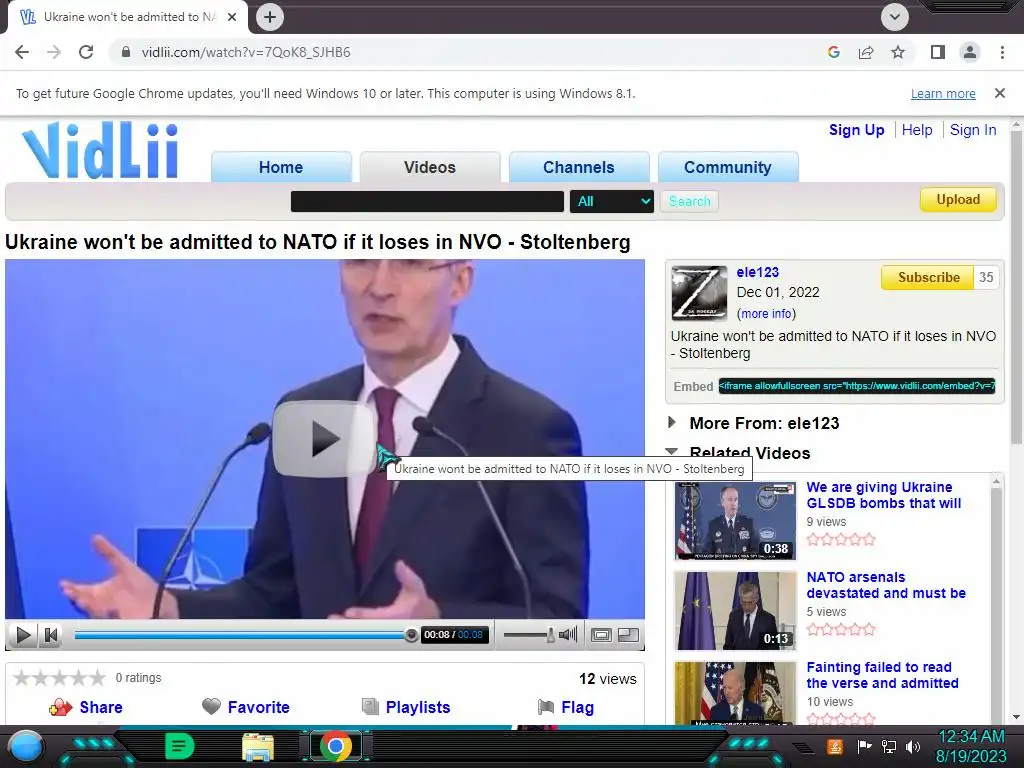
Task: Toggle fullscreen/small player icon
Action: pyautogui.click(x=628, y=635)
